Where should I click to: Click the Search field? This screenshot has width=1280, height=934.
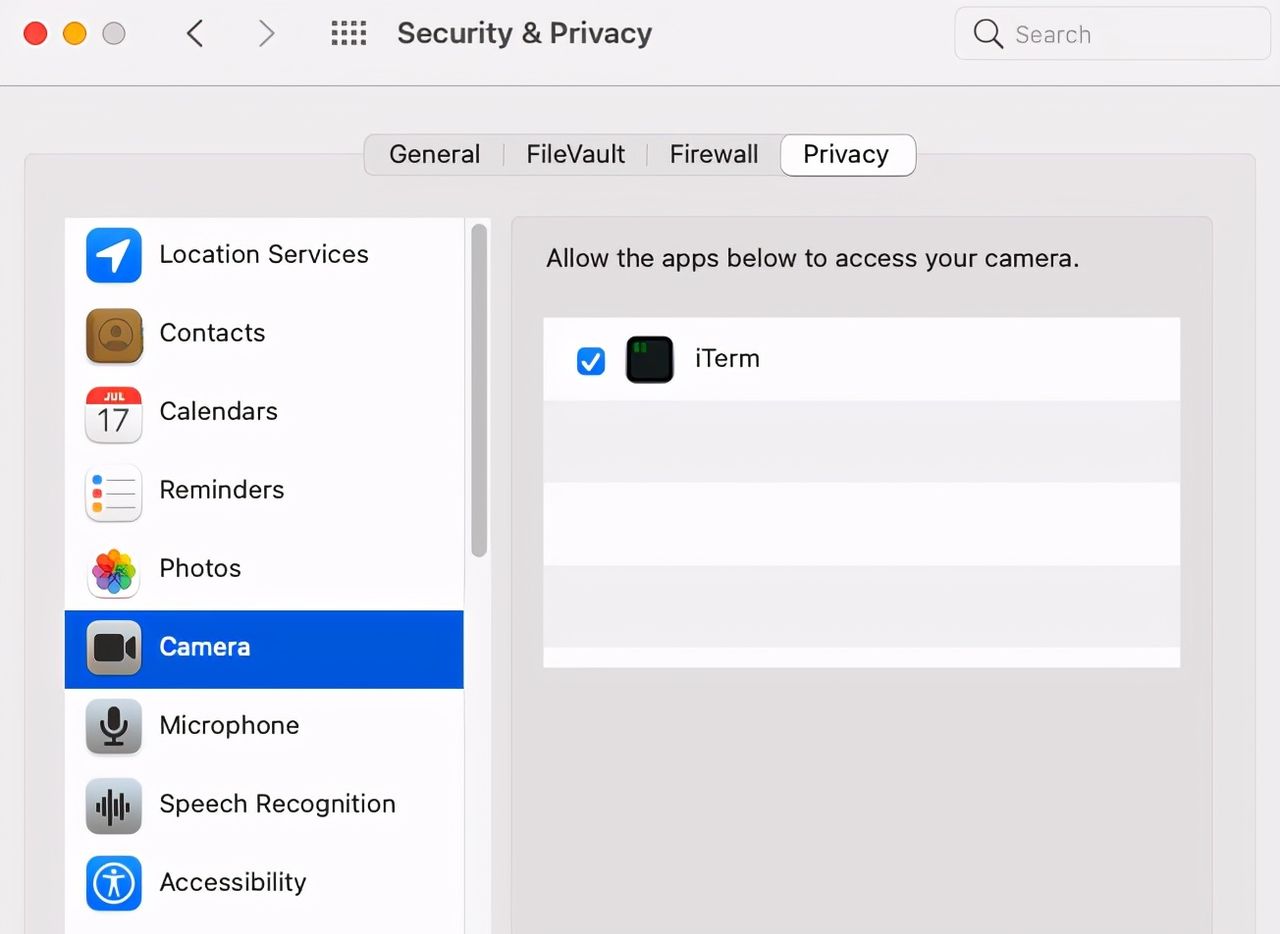[1110, 34]
